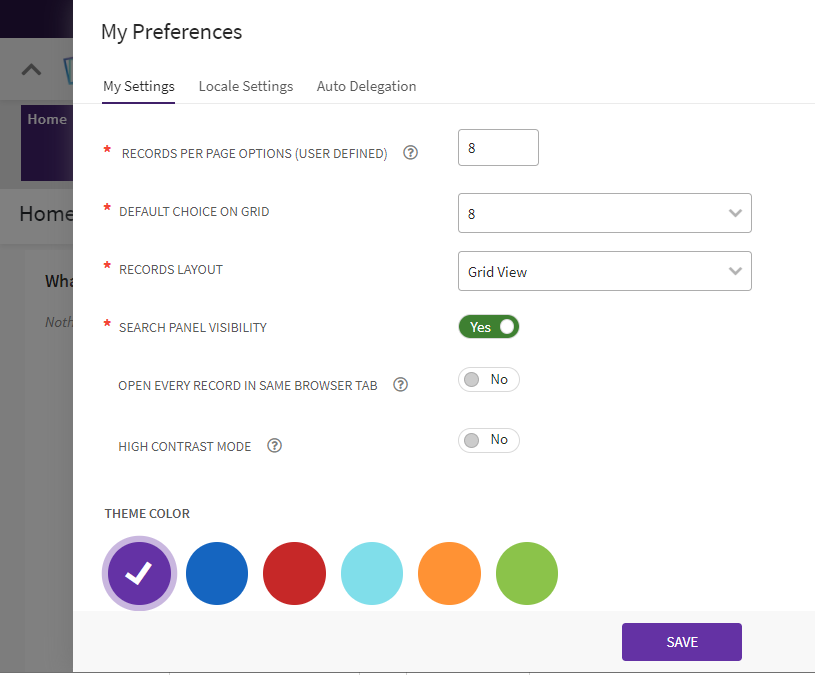
Task: Toggle Search Panel Visibility switch off
Action: tap(489, 327)
